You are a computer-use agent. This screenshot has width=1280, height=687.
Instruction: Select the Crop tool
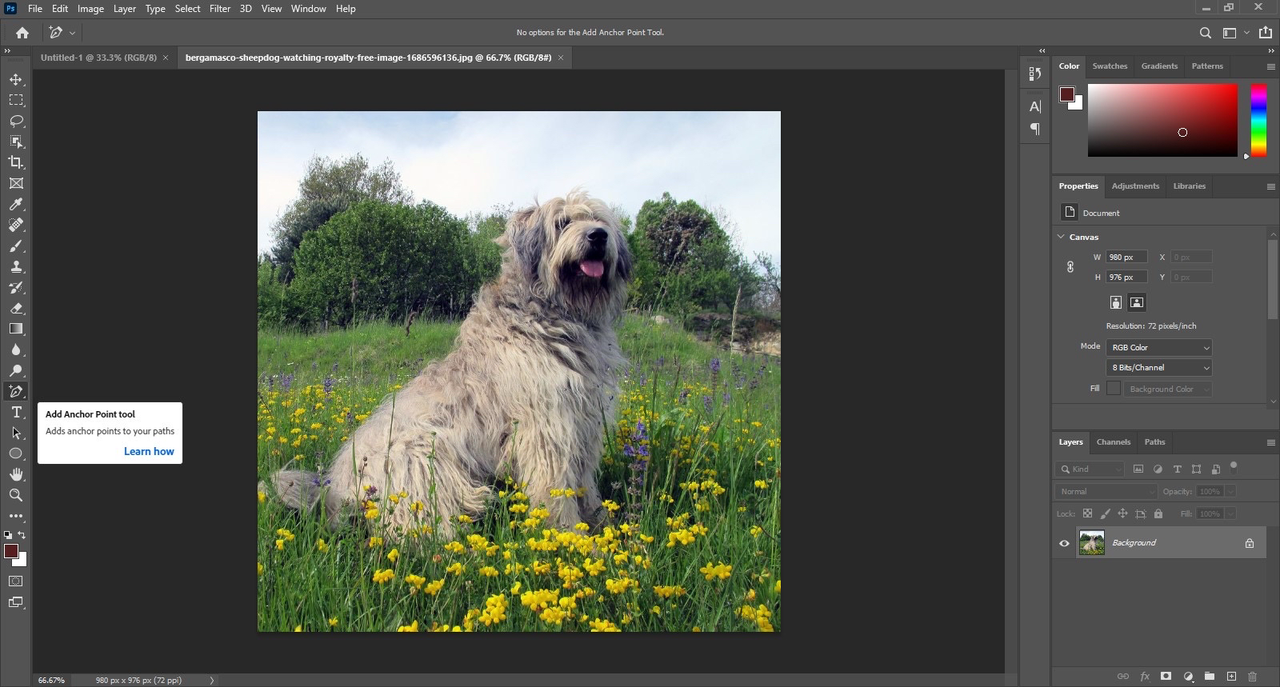16,162
